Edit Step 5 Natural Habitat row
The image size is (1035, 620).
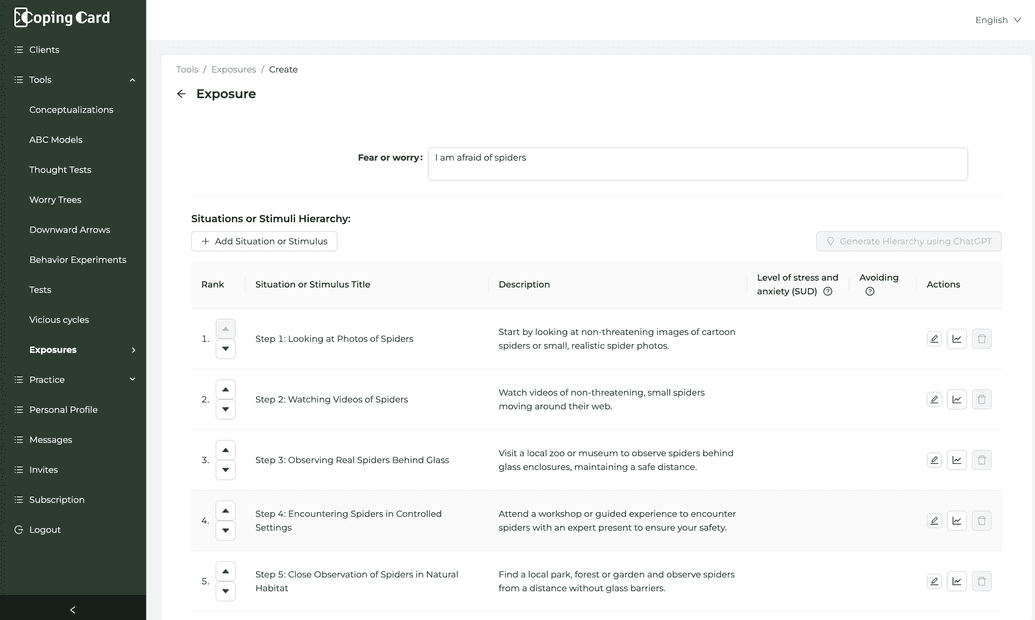click(x=934, y=582)
